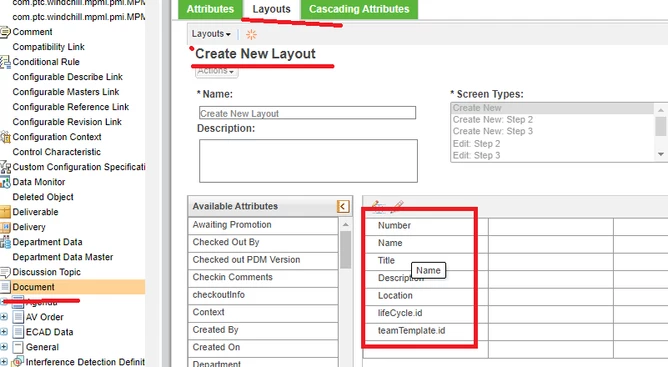
Task: Select Checked out PDM Version attribute
Action: [x=263, y=260]
